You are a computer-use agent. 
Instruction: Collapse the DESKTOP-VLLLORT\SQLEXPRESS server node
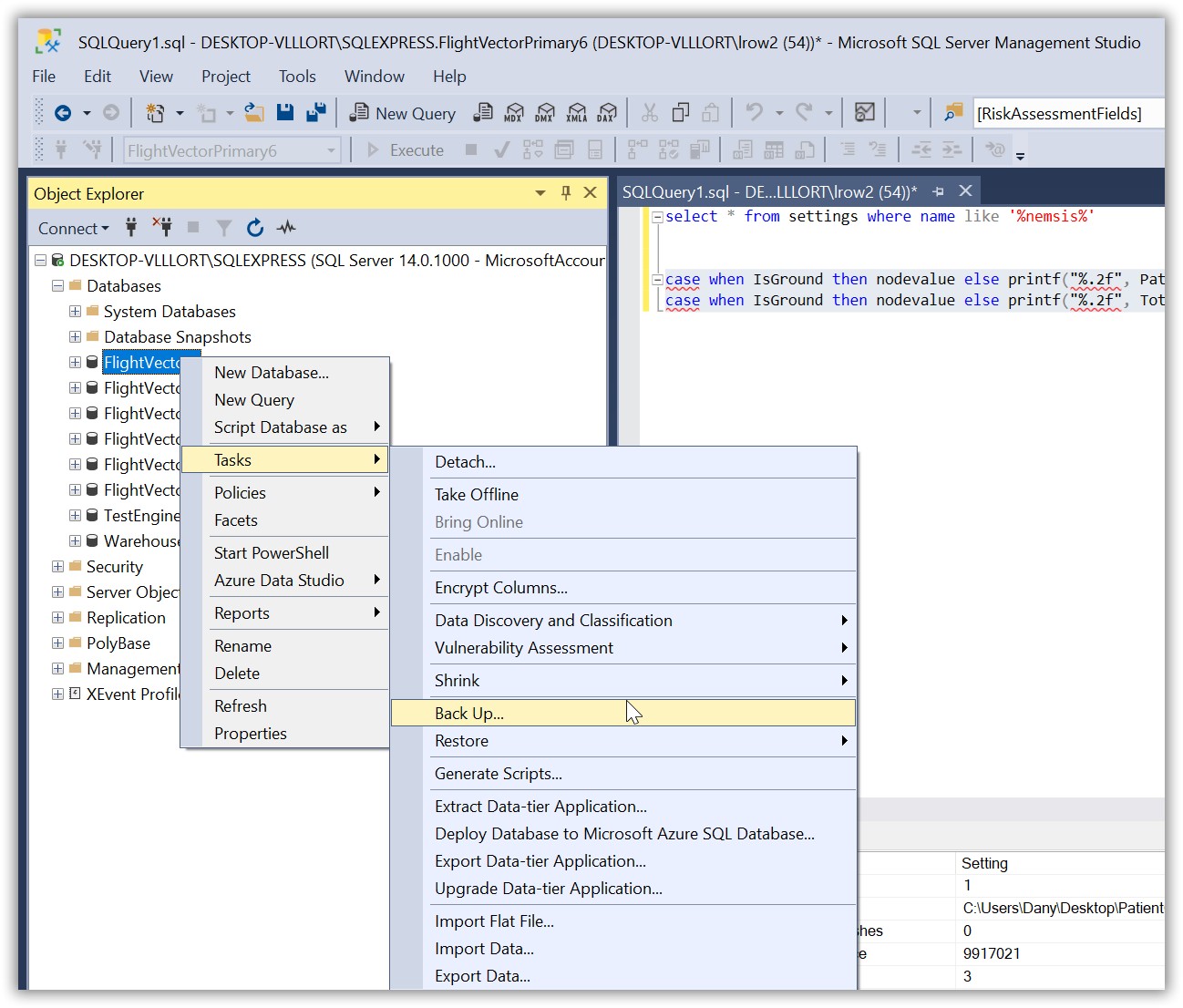coord(41,260)
